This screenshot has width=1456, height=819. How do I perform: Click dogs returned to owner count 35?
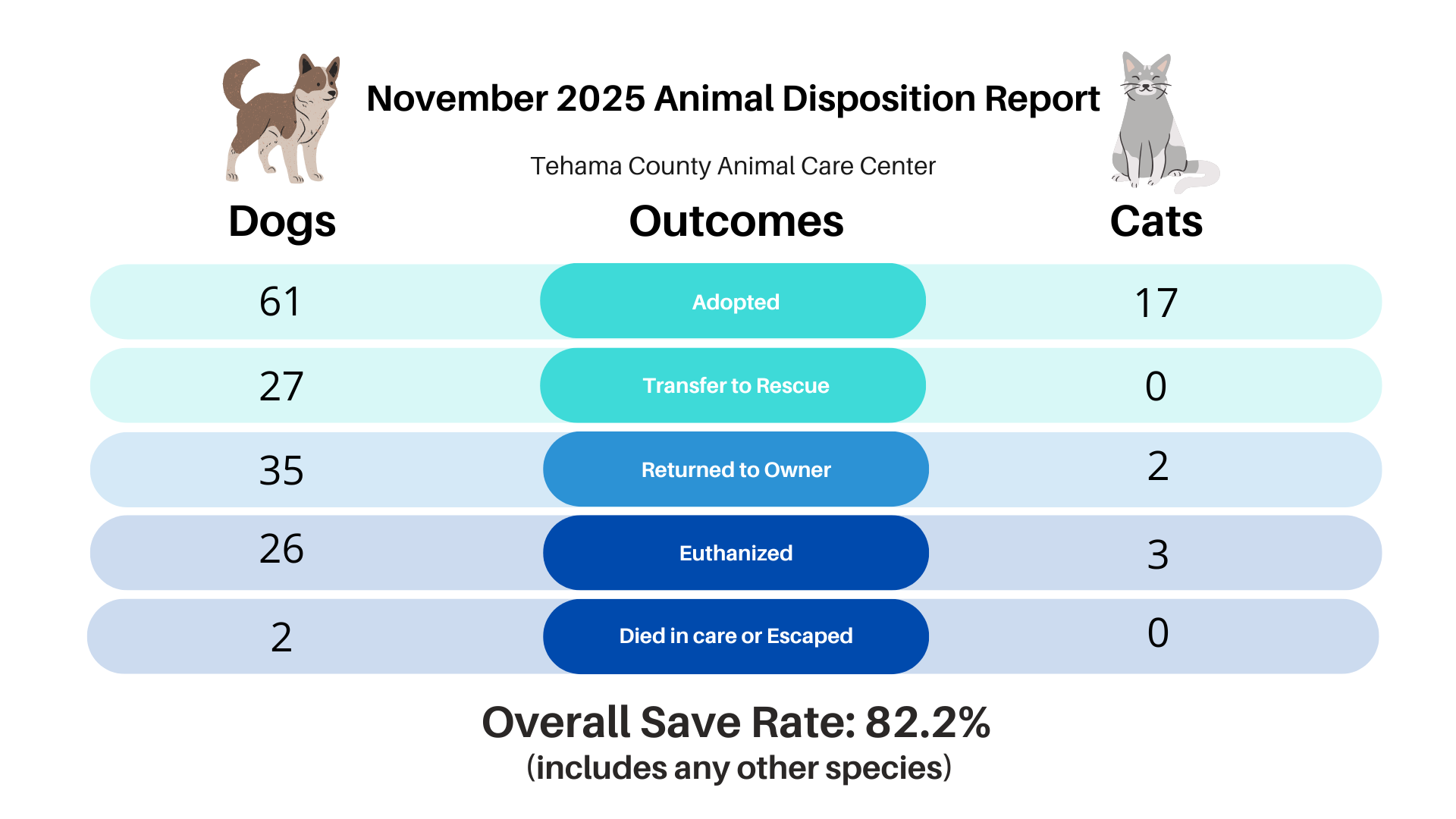281,470
